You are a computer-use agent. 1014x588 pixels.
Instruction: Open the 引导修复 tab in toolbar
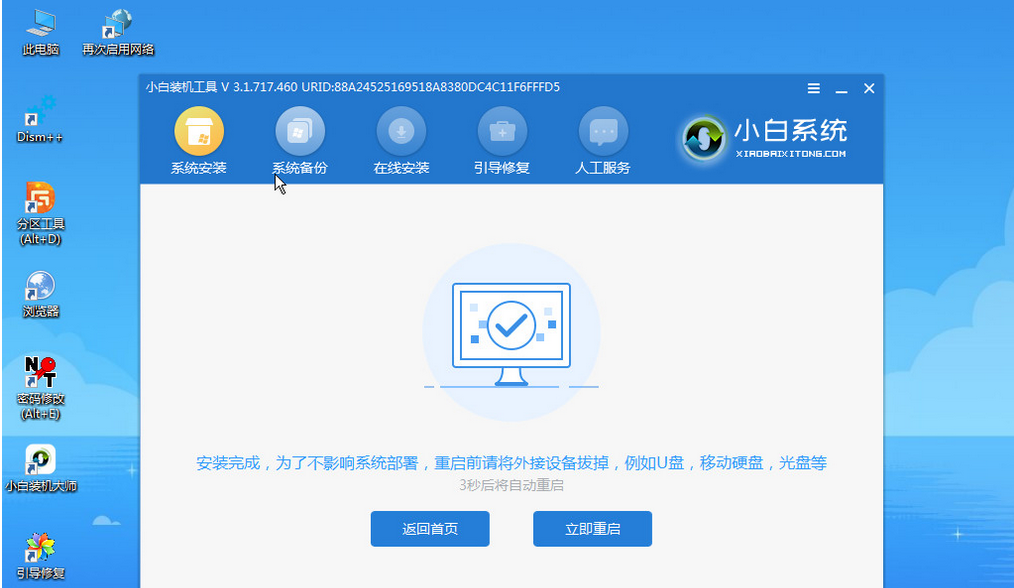tap(502, 141)
